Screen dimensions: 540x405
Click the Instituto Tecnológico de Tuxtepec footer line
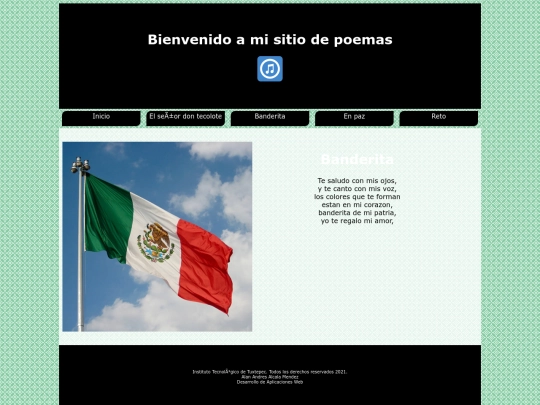[x=270, y=372]
